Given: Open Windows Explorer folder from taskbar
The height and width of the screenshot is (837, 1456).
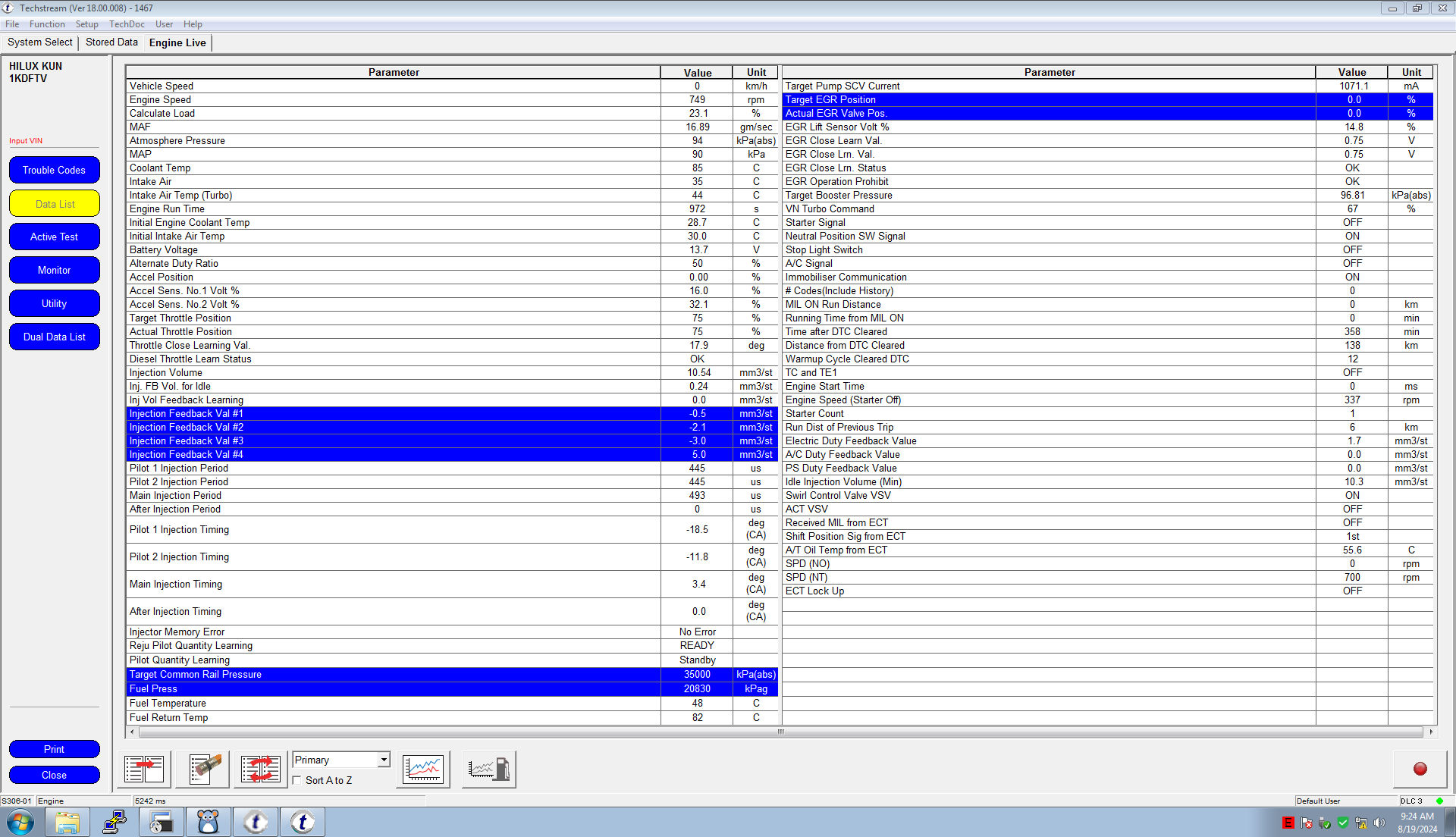Looking at the screenshot, I should tap(67, 822).
